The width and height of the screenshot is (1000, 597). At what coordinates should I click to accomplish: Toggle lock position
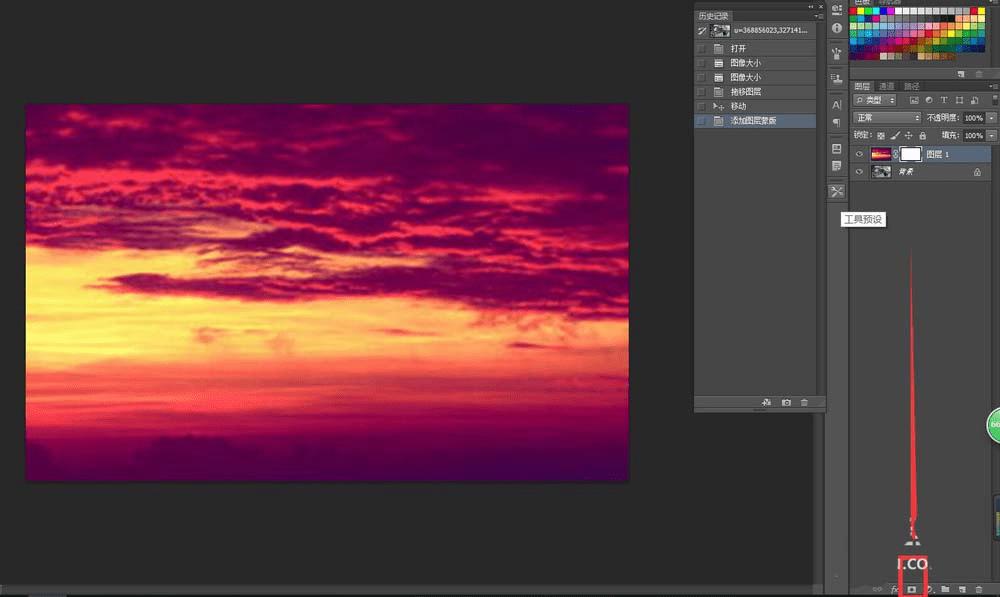pyautogui.click(x=909, y=136)
